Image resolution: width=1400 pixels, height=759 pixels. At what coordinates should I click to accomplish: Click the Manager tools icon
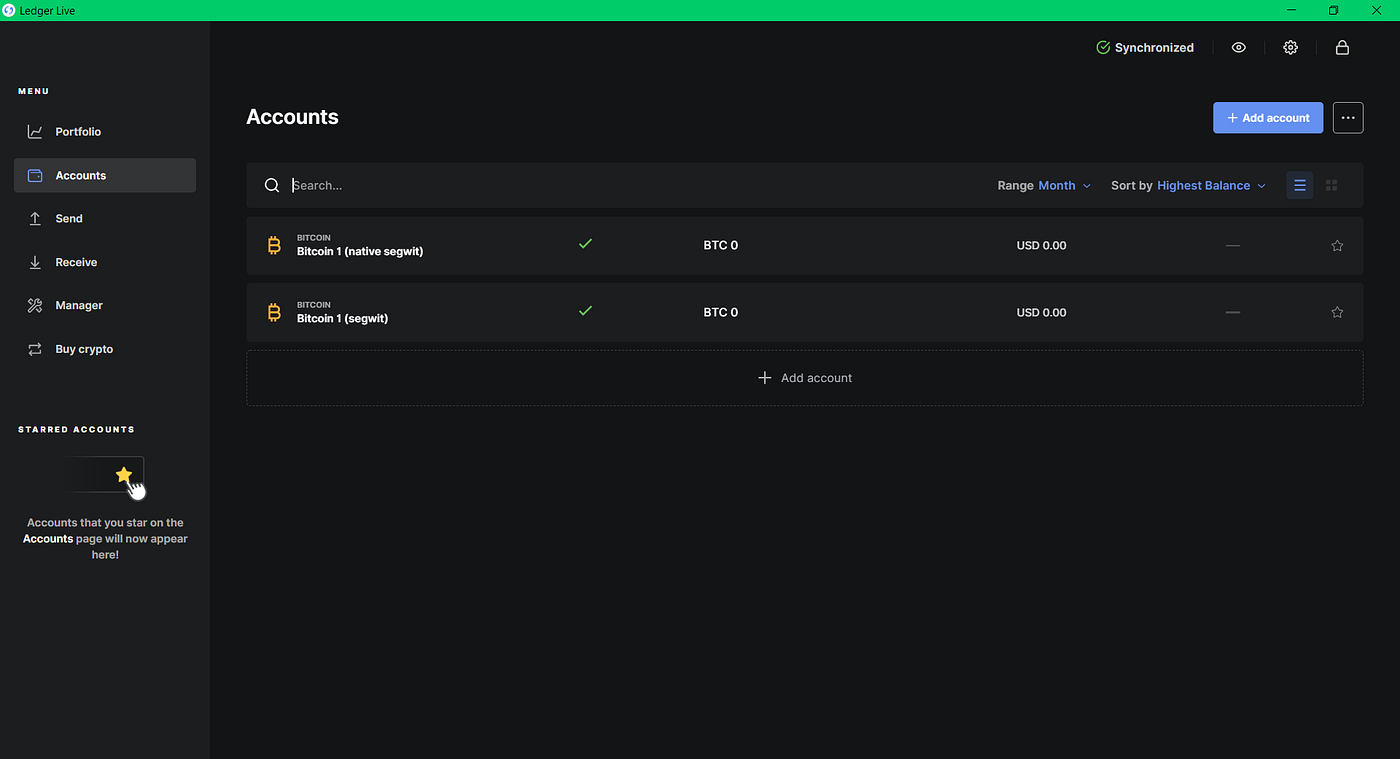pos(35,306)
